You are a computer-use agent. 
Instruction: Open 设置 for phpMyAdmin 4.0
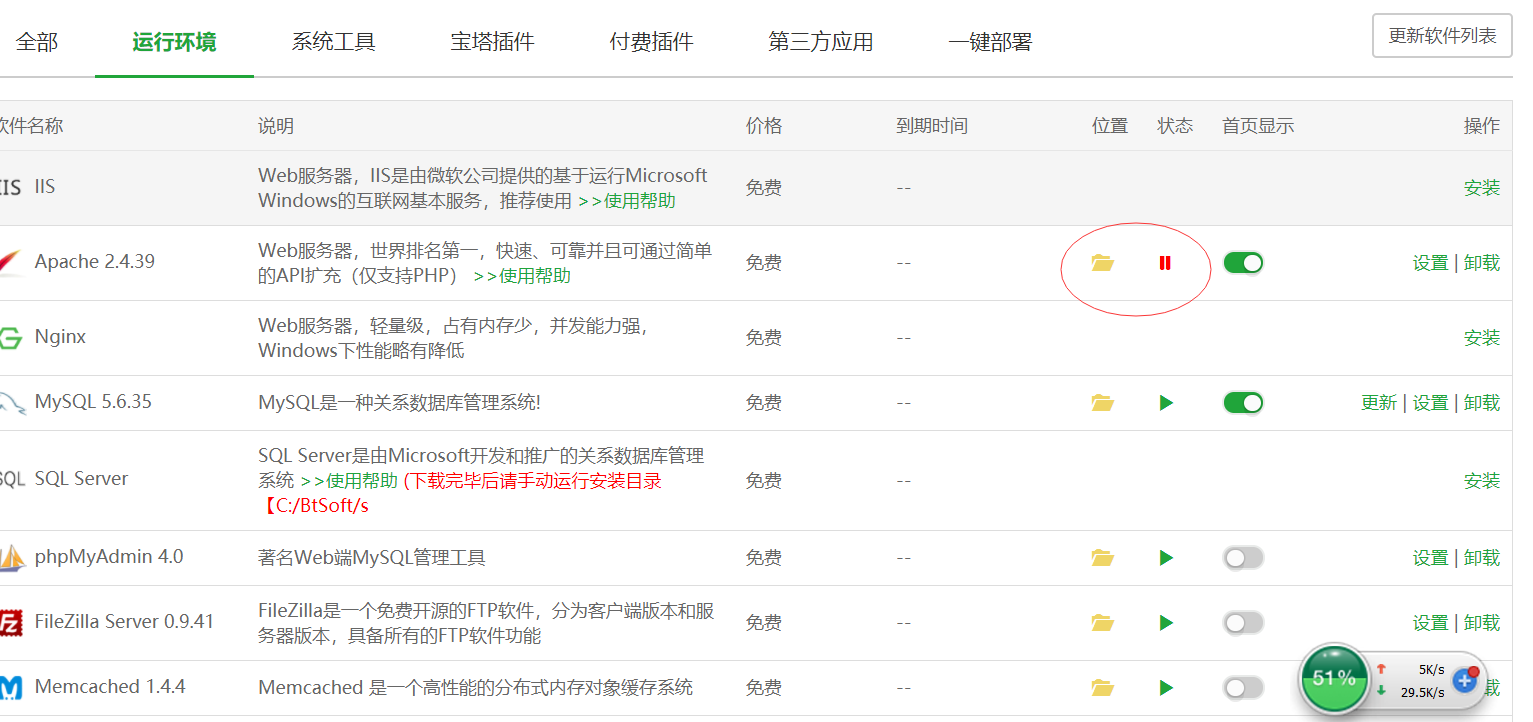click(1430, 558)
